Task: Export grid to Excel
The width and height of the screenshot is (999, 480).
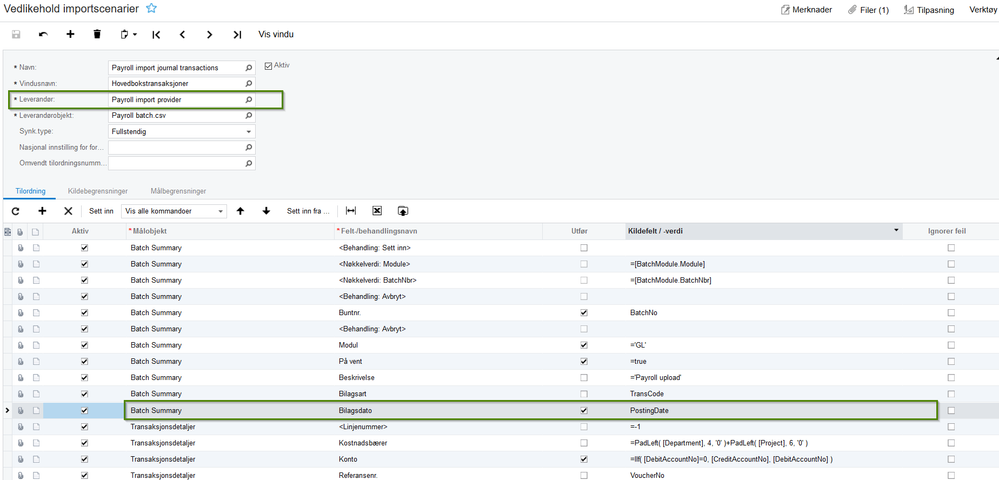Action: 377,211
